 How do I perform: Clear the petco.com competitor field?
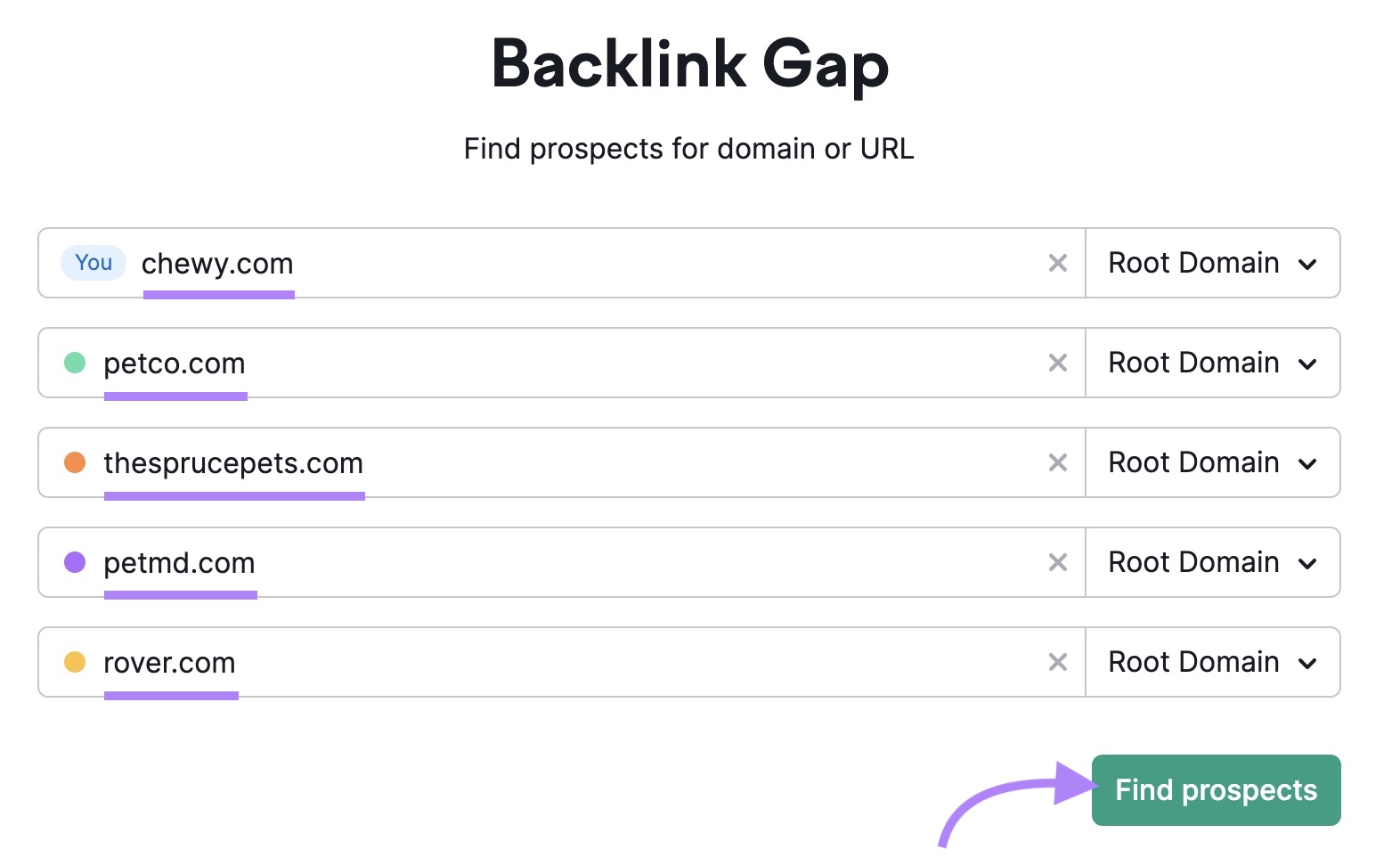tap(1058, 363)
